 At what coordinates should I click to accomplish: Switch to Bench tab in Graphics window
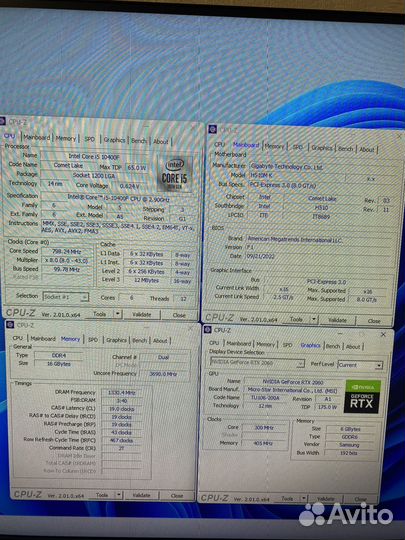coord(333,346)
